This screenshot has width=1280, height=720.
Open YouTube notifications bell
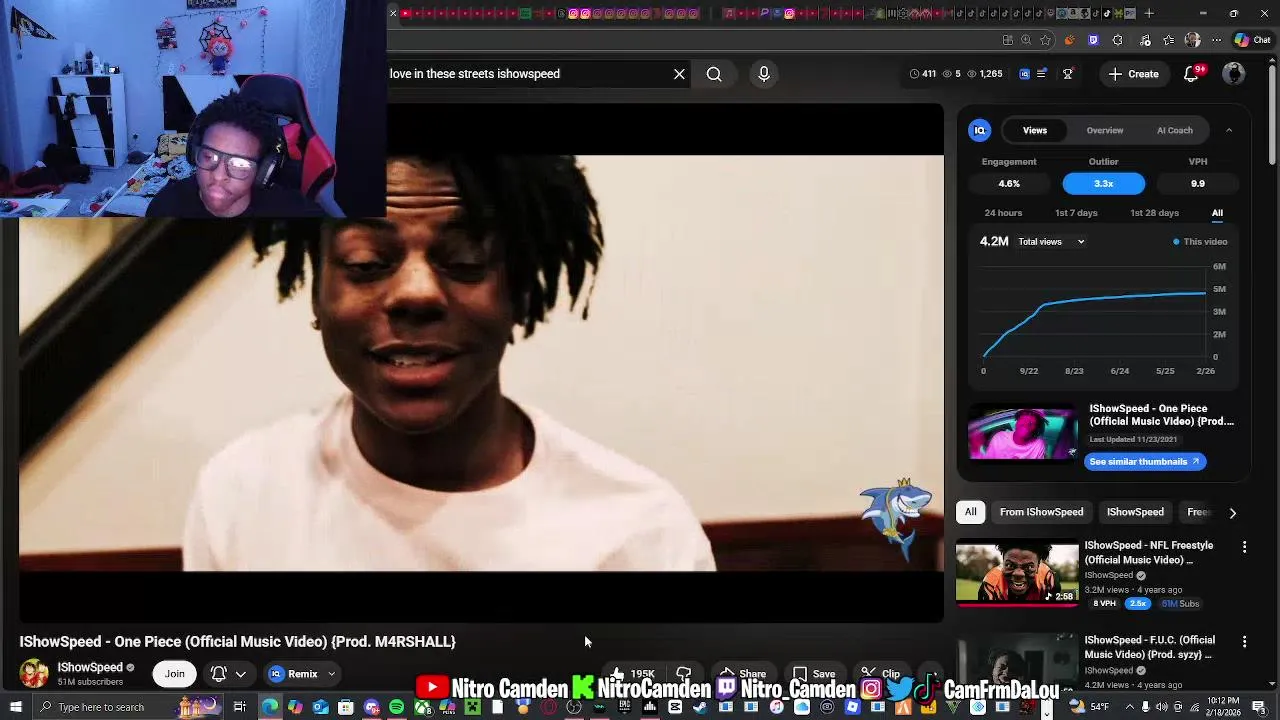(x=1191, y=74)
